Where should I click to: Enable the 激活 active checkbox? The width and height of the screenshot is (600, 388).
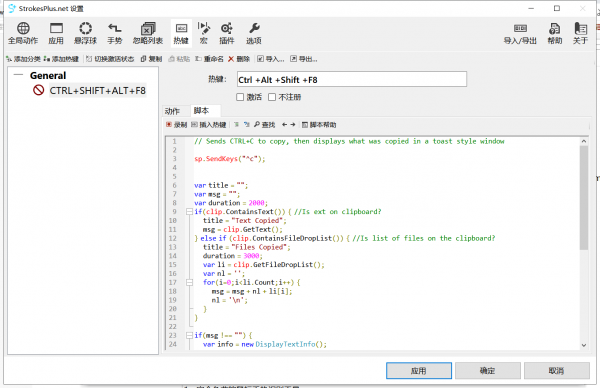(240, 97)
